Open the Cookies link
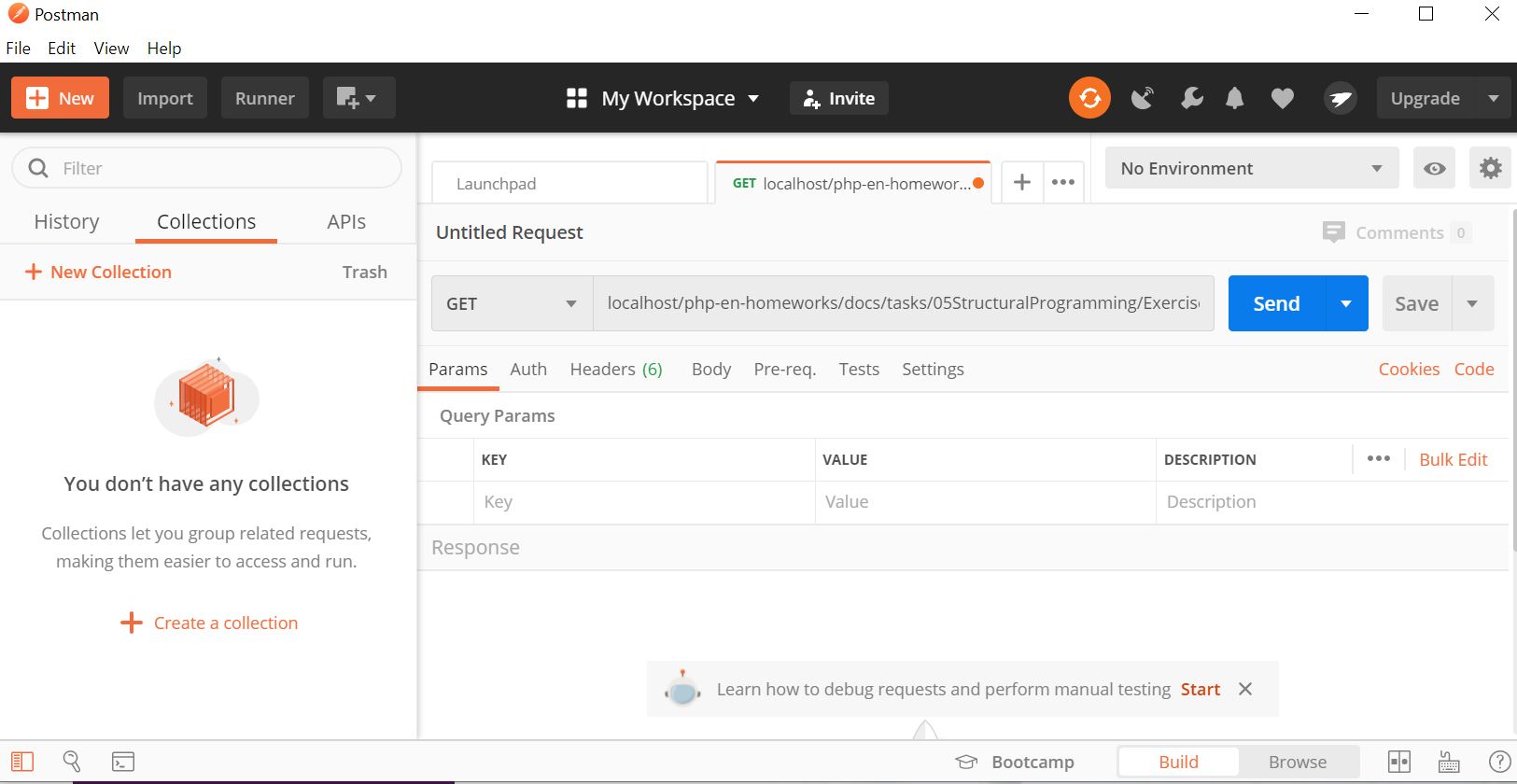This screenshot has width=1517, height=784. click(1409, 370)
